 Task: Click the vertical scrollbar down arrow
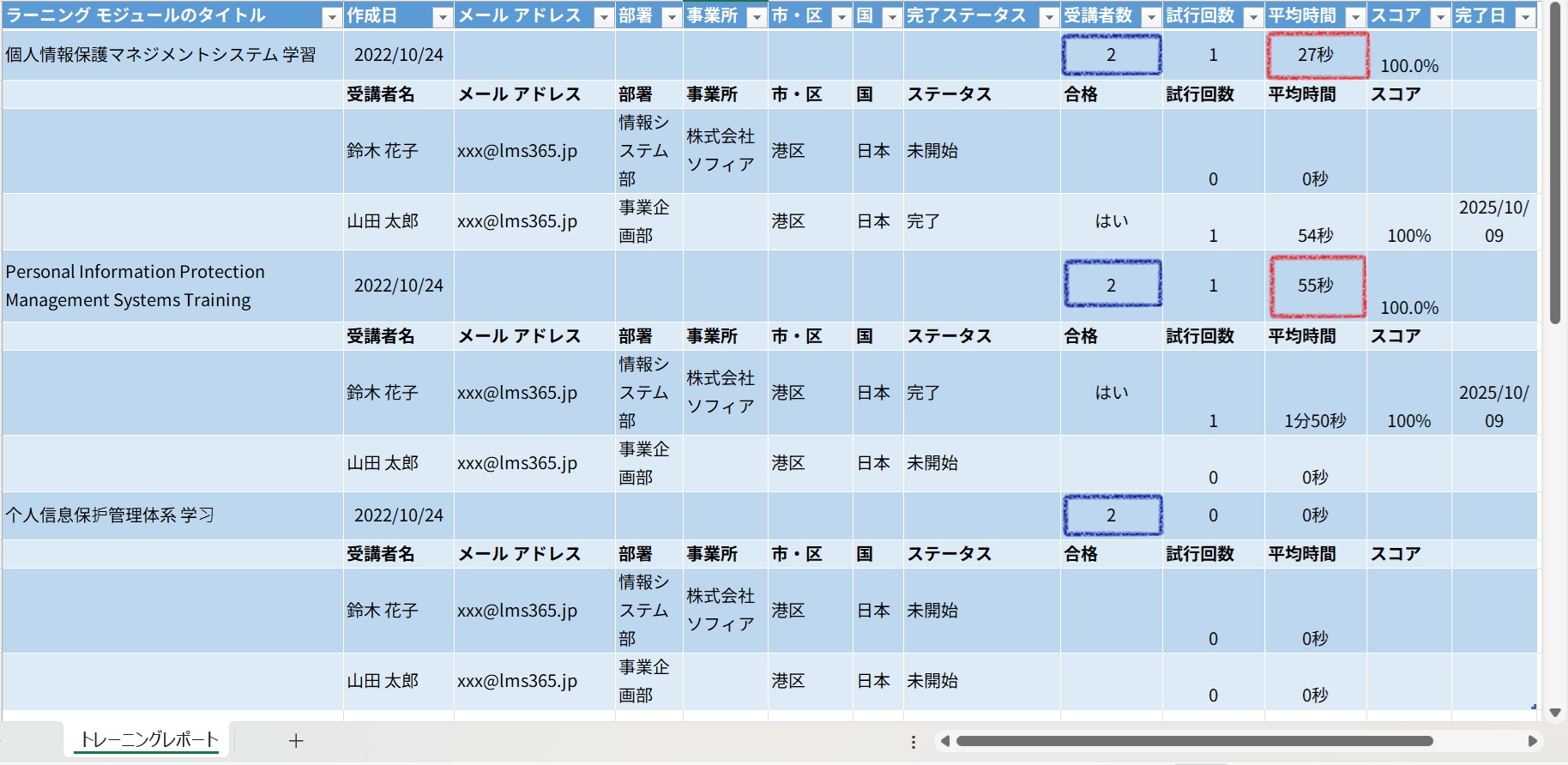click(x=1555, y=713)
